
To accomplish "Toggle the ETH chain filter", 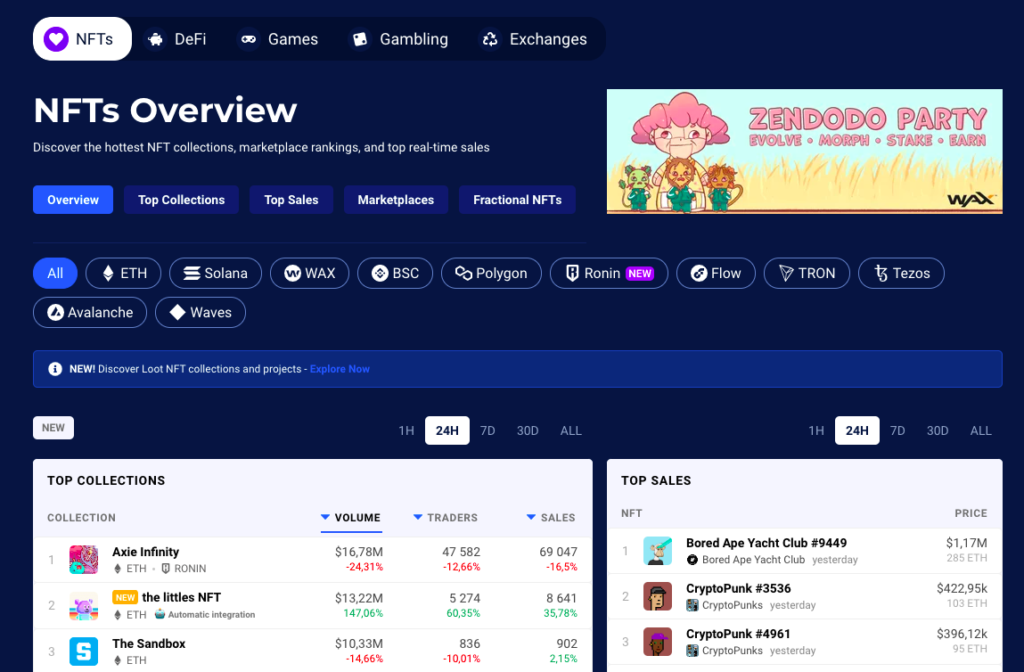I will click(x=123, y=273).
